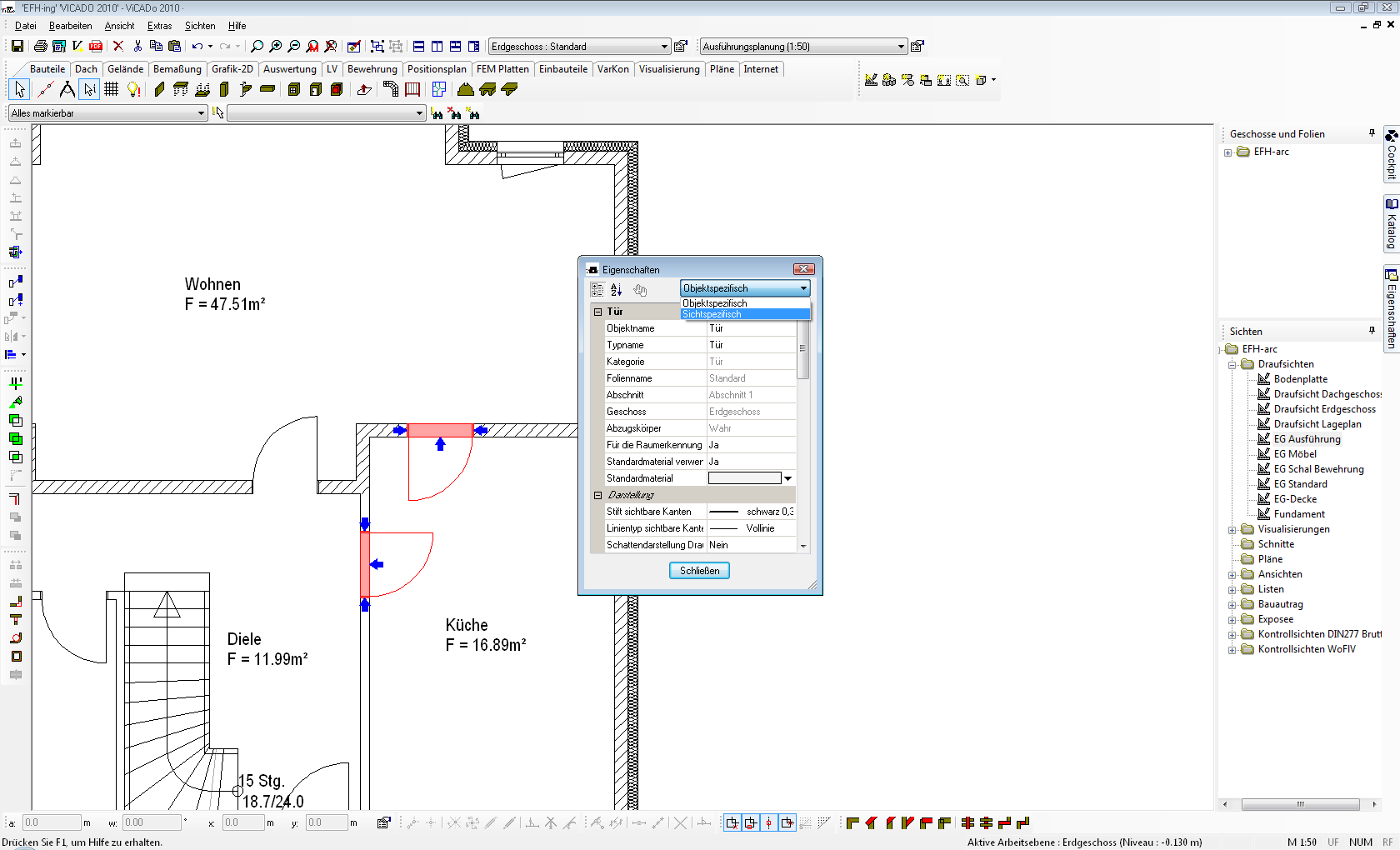The width and height of the screenshot is (1400, 850).
Task: Click the Print icon in toolbar
Action: tap(40, 46)
